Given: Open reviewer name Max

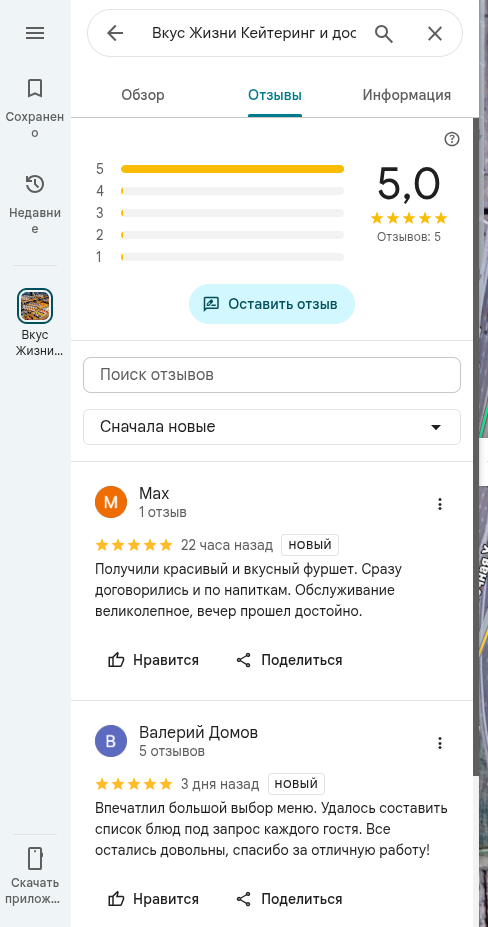Looking at the screenshot, I should (154, 493).
